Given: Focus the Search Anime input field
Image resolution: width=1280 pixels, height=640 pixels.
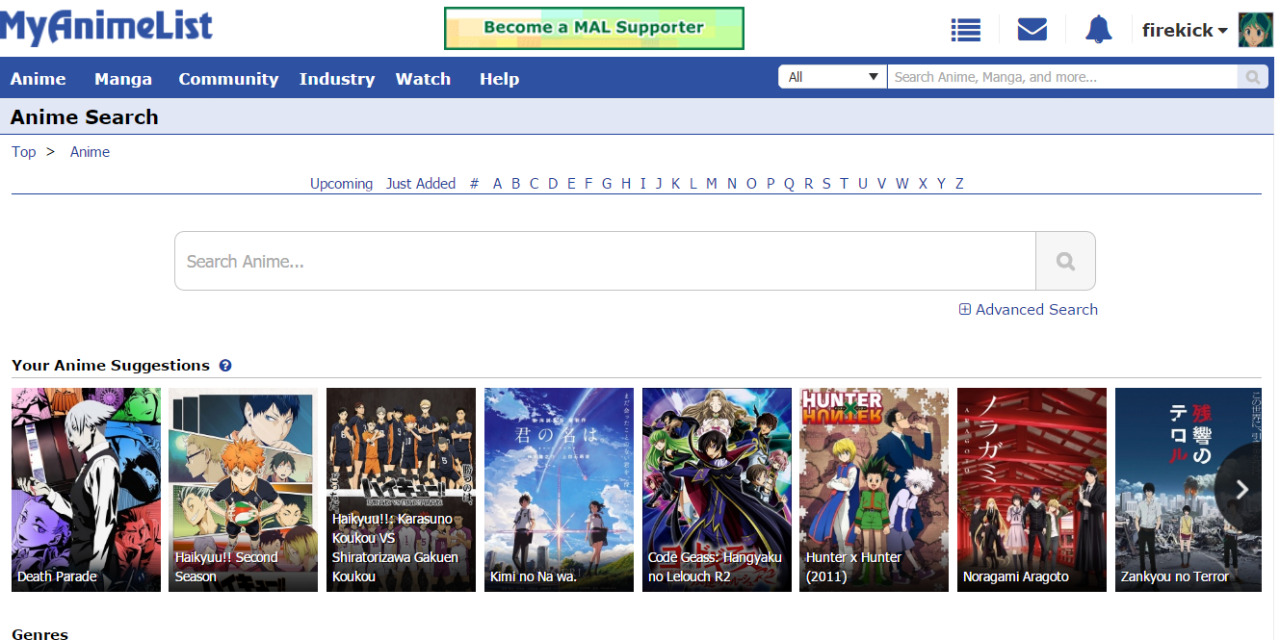Looking at the screenshot, I should (605, 261).
